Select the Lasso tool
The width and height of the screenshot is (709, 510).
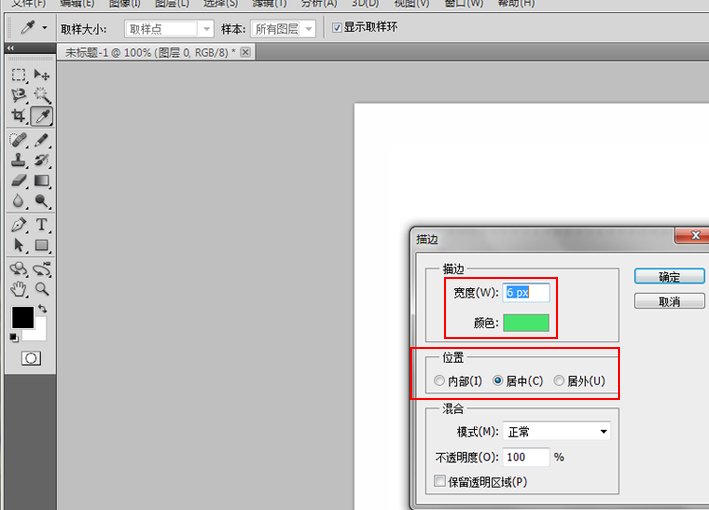point(18,95)
